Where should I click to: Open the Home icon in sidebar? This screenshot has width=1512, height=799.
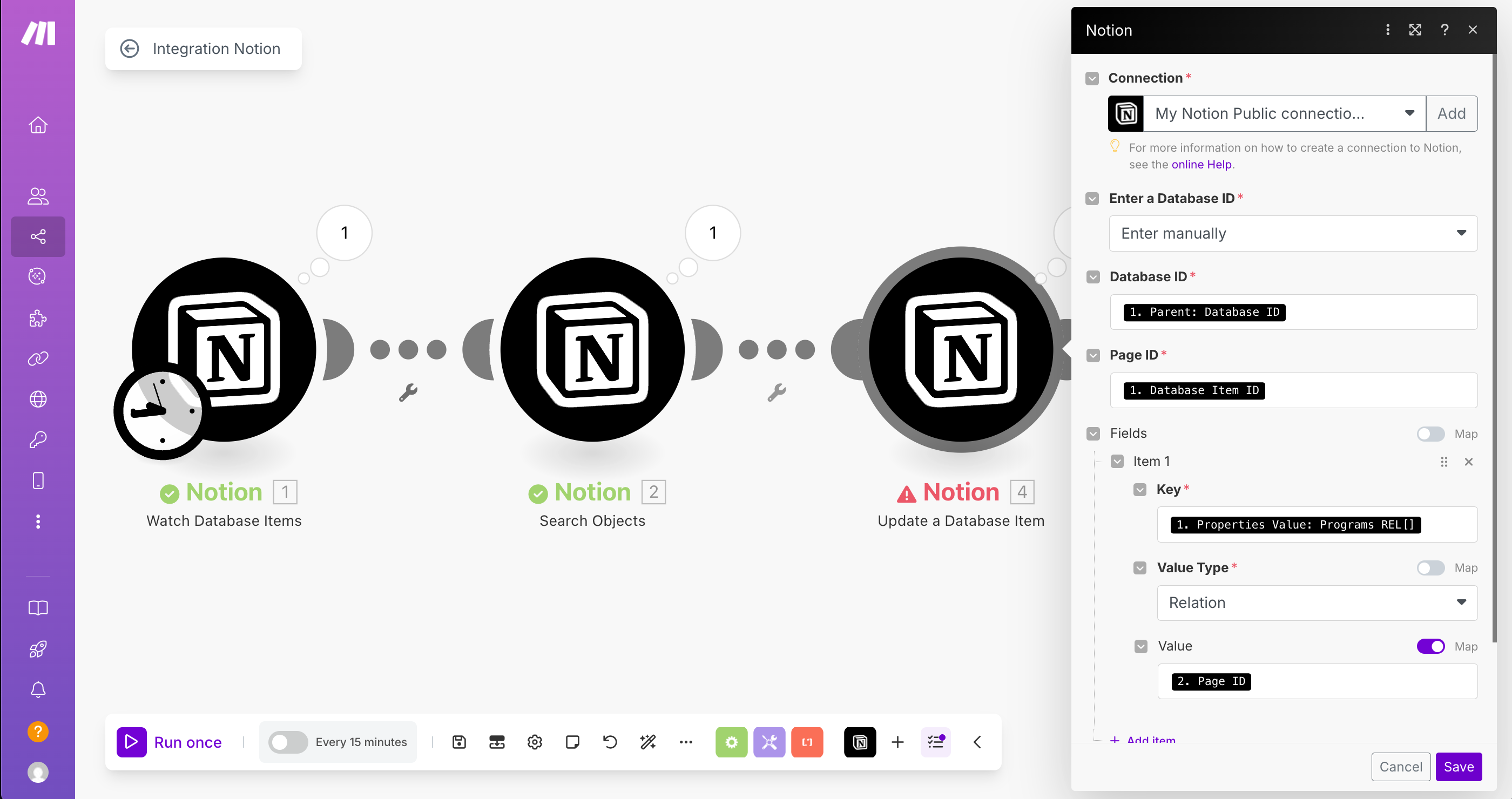pos(38,125)
